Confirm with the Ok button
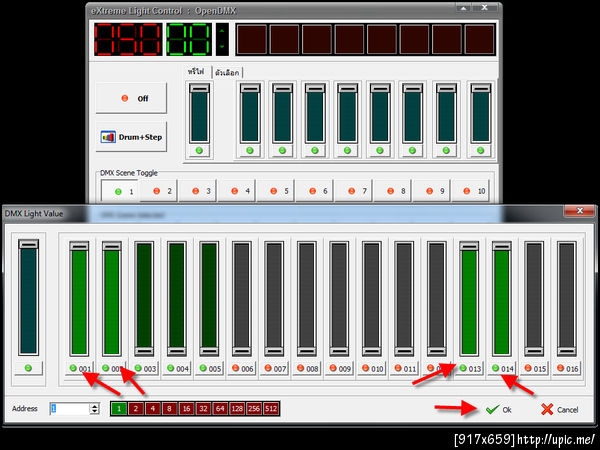This screenshot has width=600, height=450. click(499, 409)
